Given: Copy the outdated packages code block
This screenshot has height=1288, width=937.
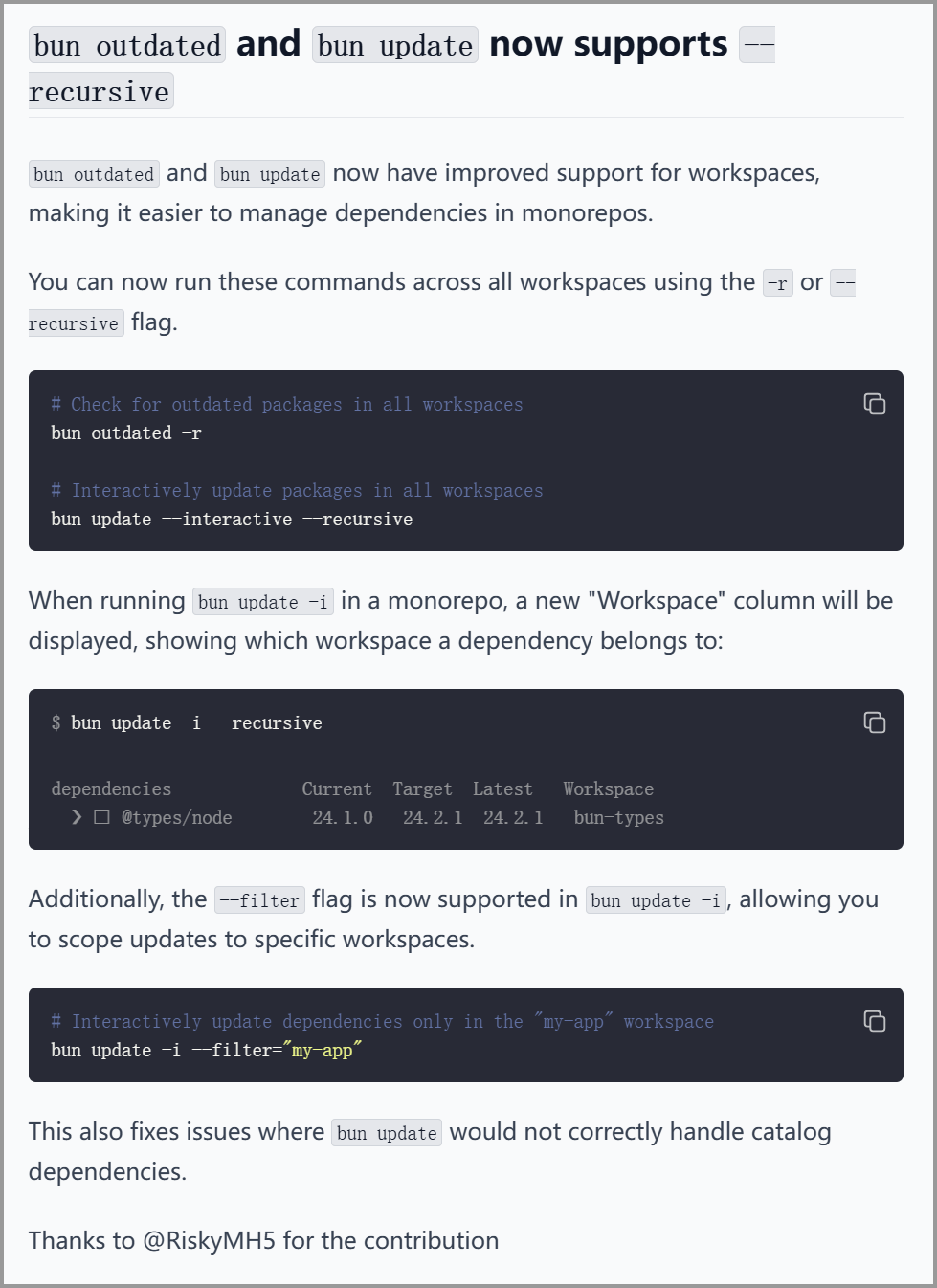Looking at the screenshot, I should pyautogui.click(x=875, y=404).
